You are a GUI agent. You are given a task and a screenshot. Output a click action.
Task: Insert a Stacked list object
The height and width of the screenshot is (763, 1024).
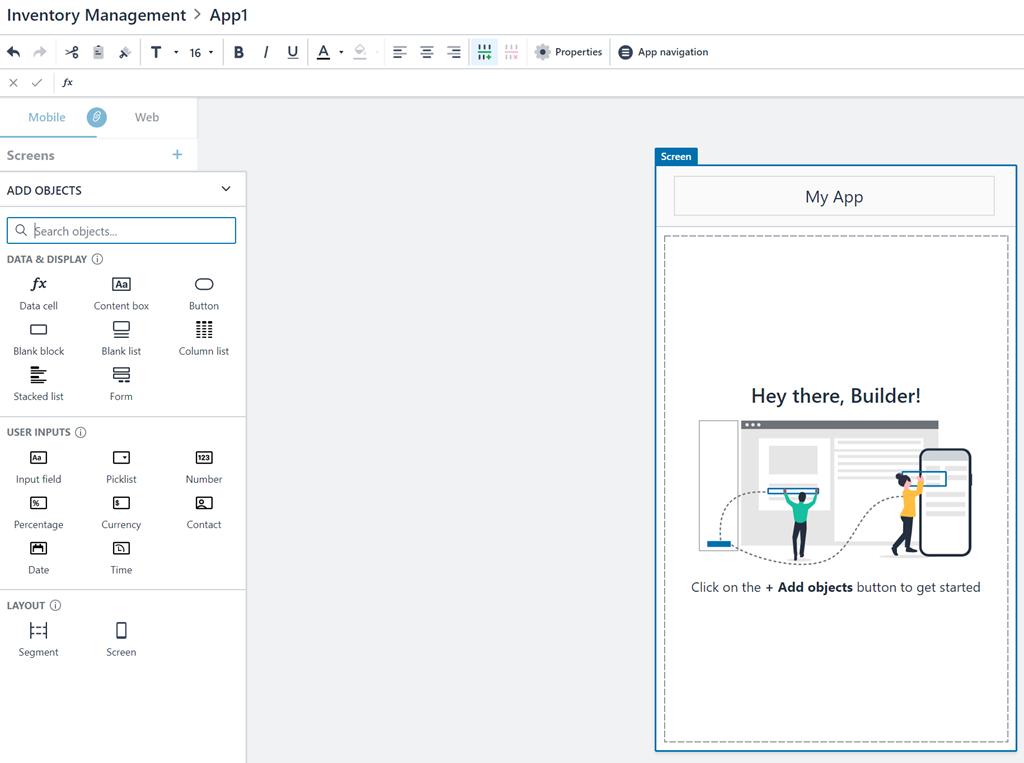point(38,383)
